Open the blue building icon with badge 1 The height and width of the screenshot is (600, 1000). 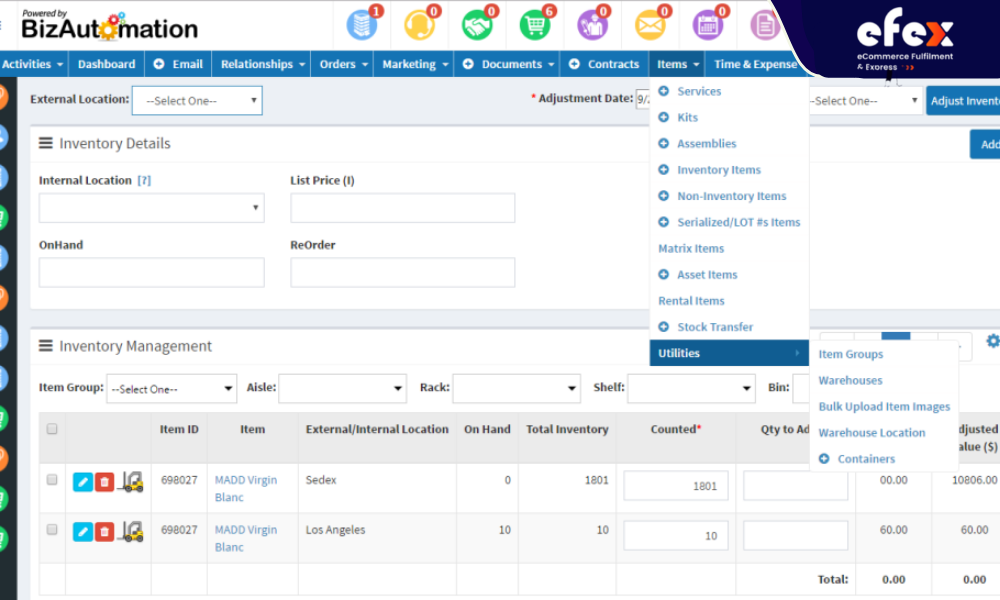(362, 26)
